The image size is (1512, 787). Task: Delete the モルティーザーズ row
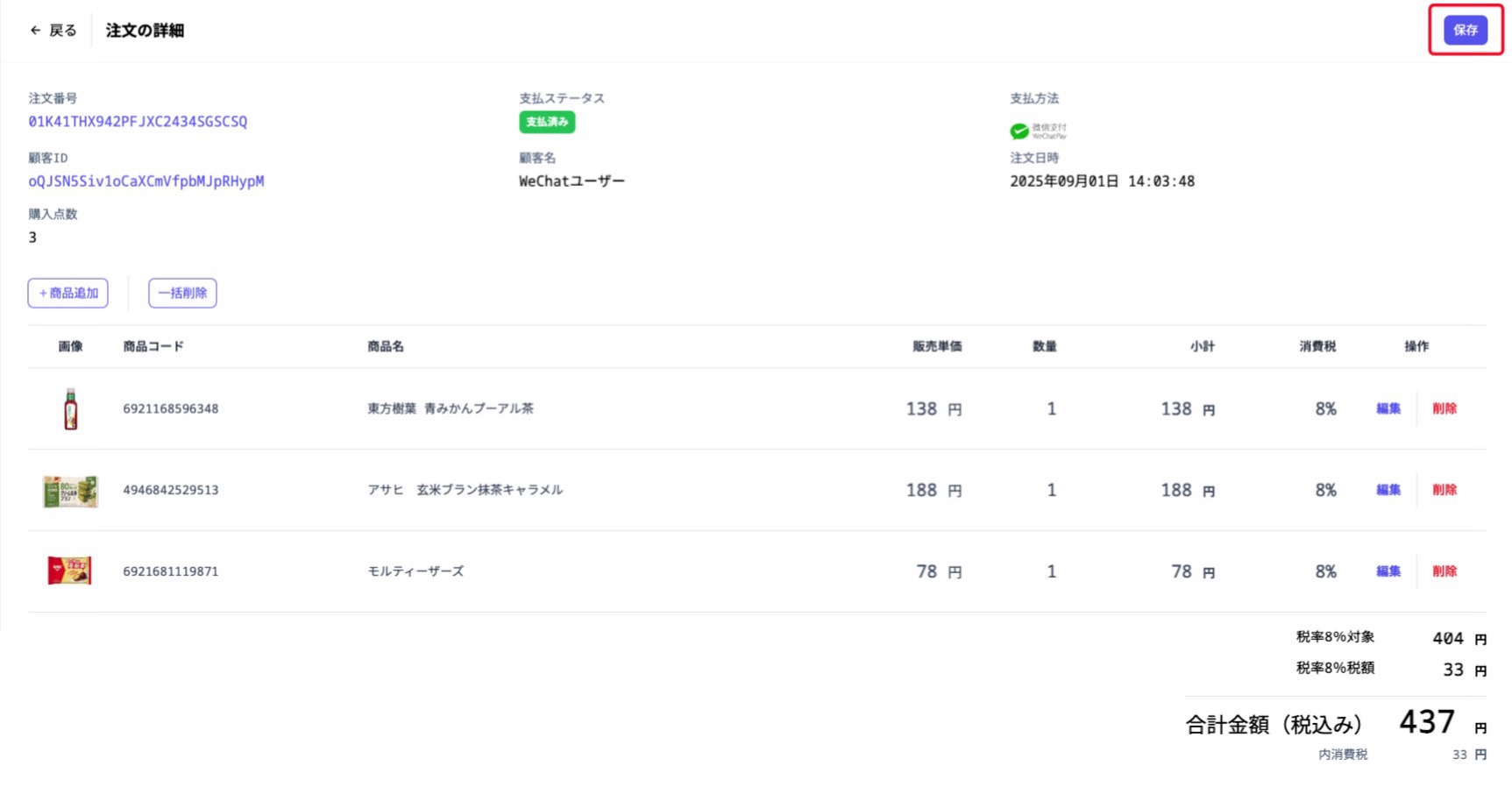pyautogui.click(x=1445, y=571)
